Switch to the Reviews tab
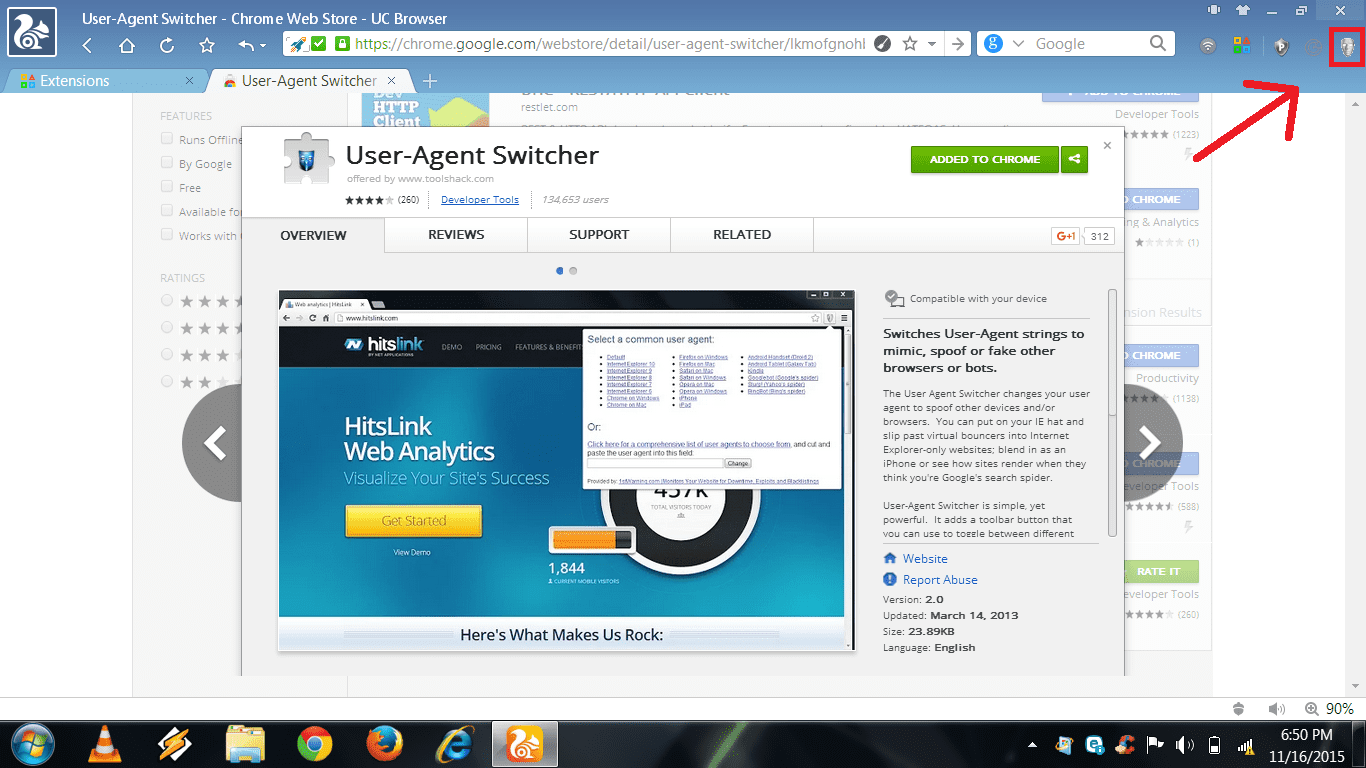Viewport: 1366px width, 768px height. pos(456,235)
